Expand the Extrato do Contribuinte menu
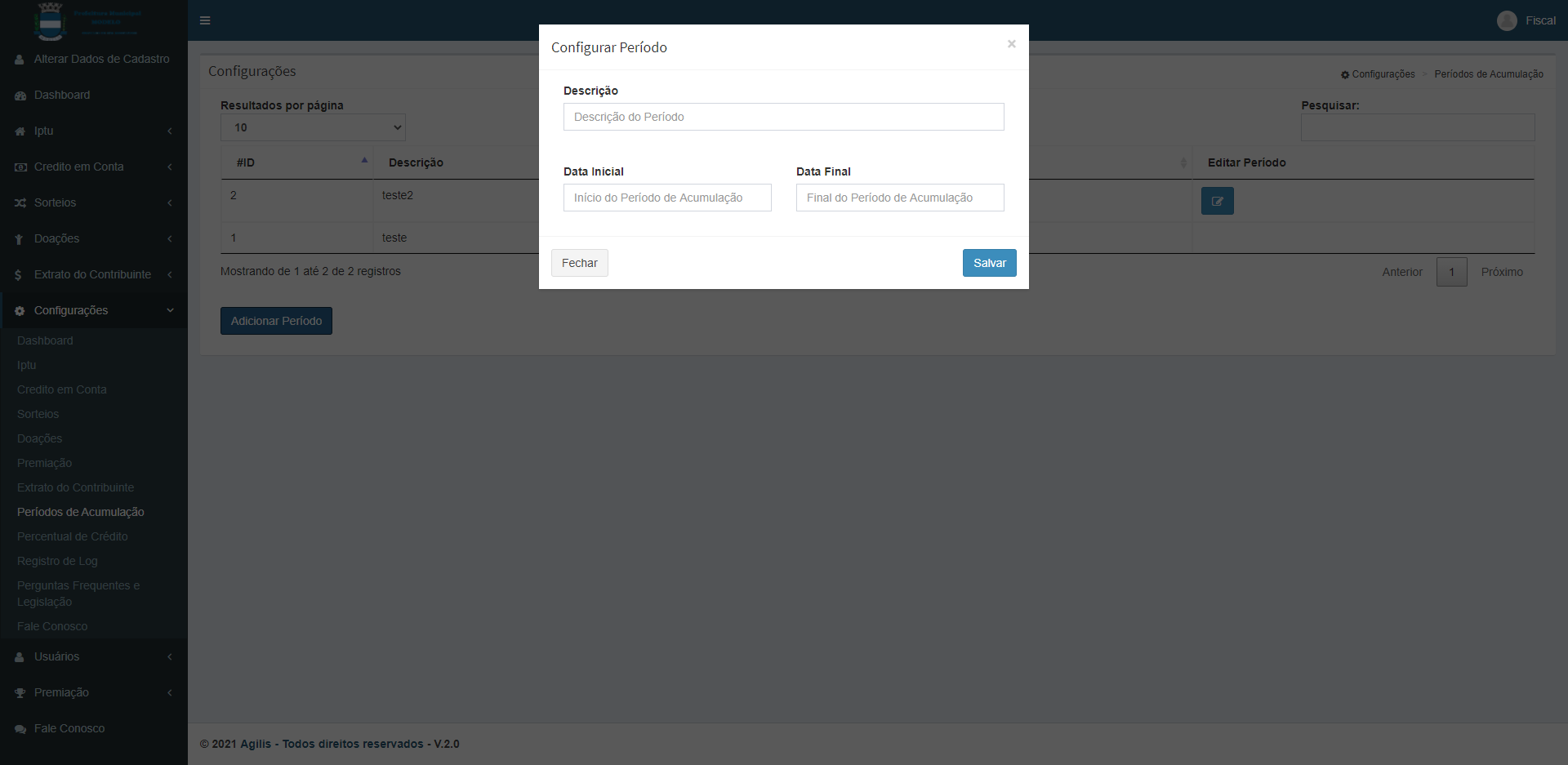The image size is (1568, 765). pos(94,274)
